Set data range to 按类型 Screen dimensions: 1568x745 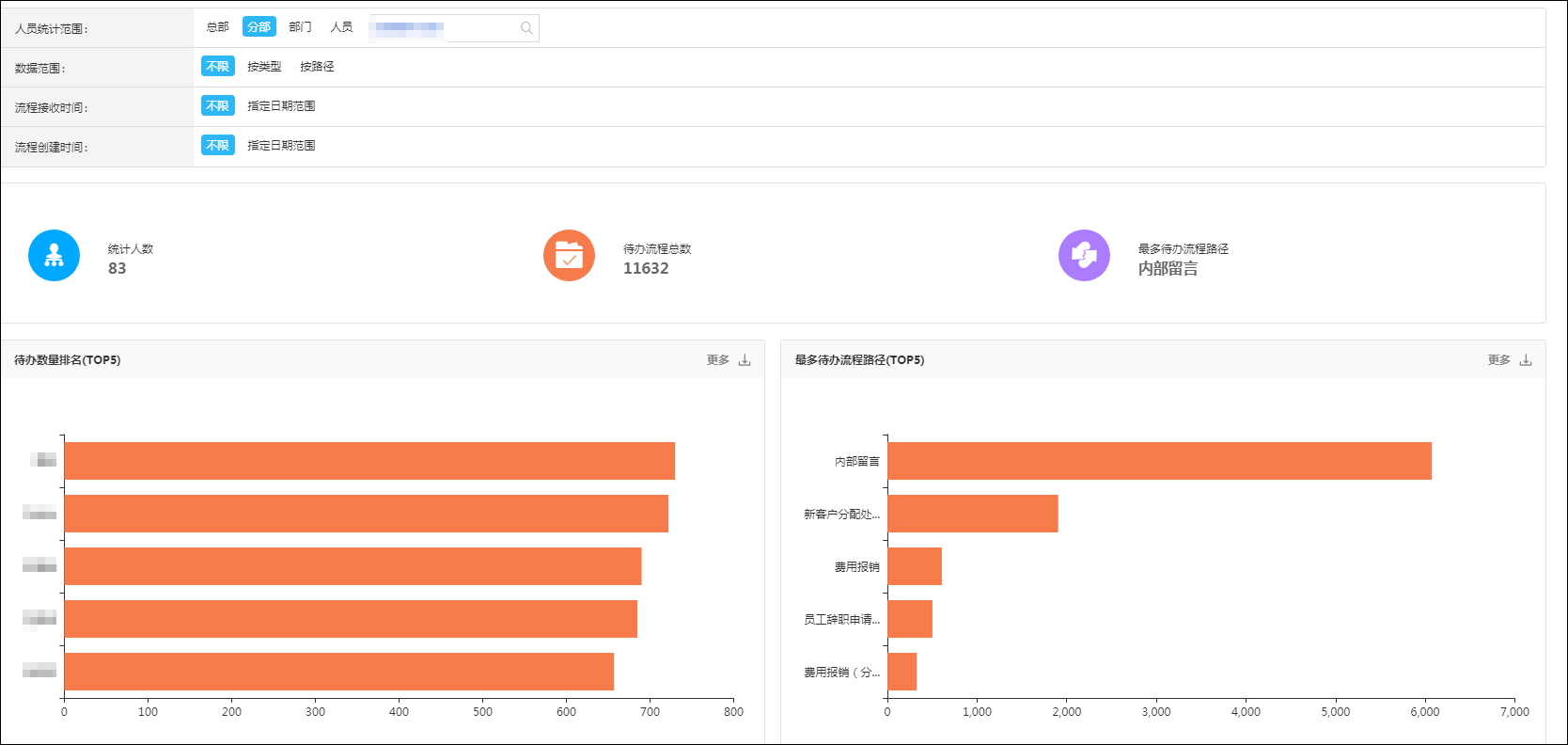click(264, 67)
